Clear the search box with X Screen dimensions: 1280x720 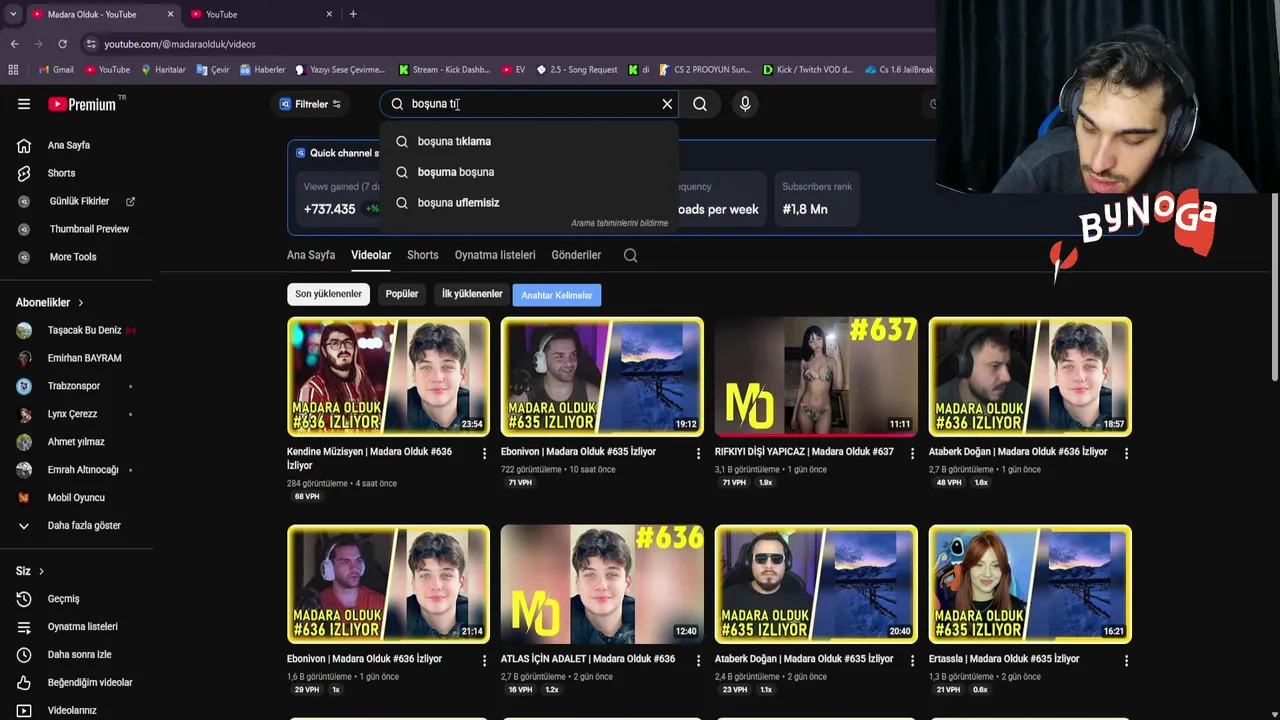point(667,104)
